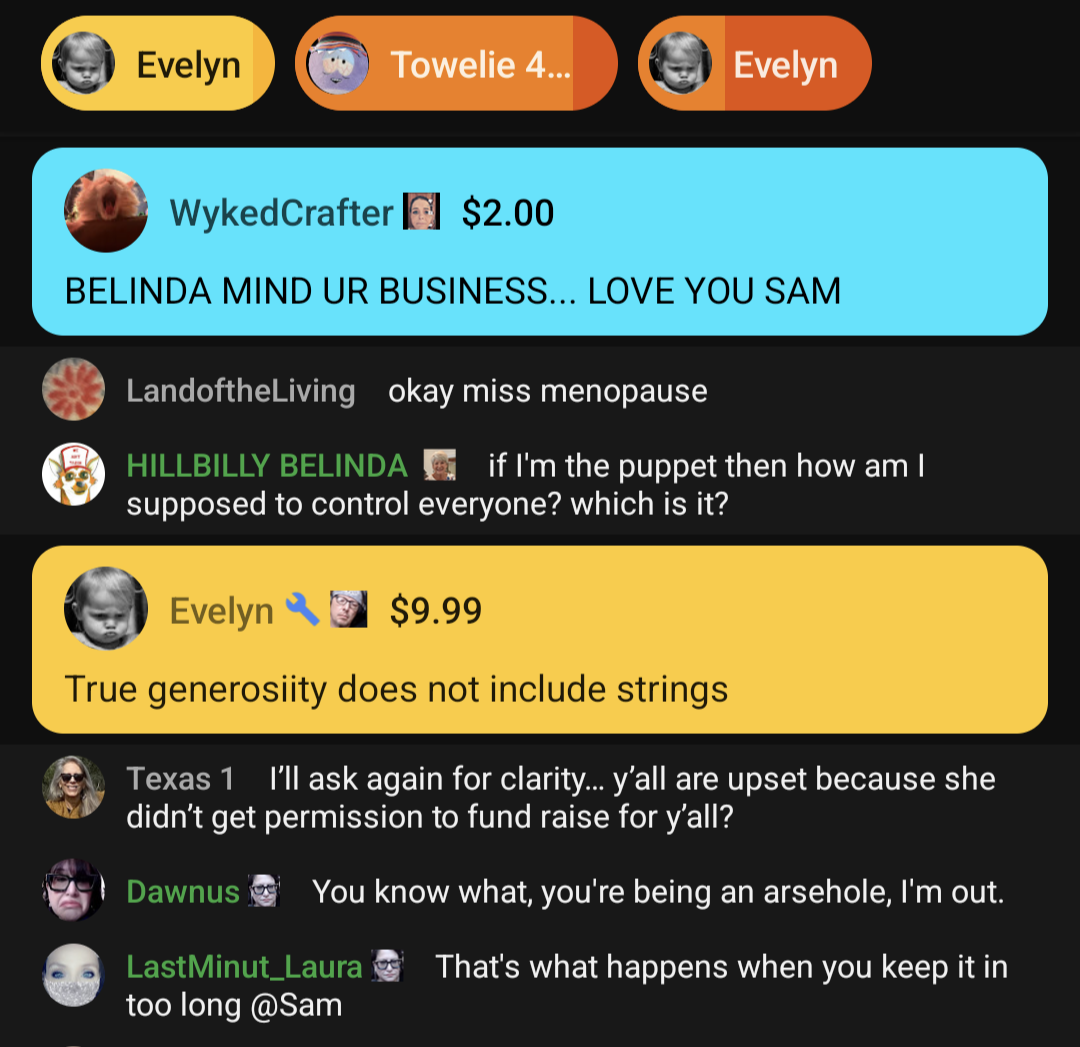Click LastMinut_Laura's member badge icon

point(387,965)
